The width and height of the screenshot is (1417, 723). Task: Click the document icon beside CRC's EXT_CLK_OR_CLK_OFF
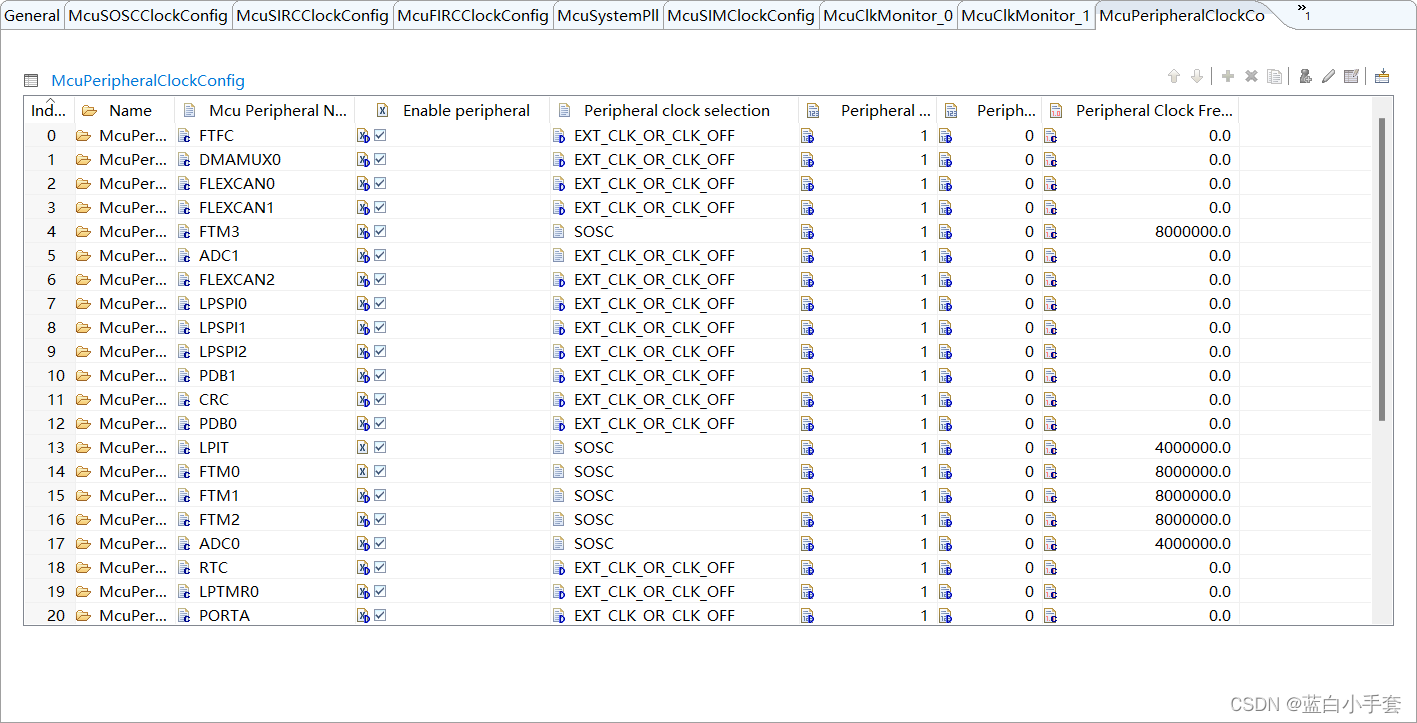[x=559, y=400]
